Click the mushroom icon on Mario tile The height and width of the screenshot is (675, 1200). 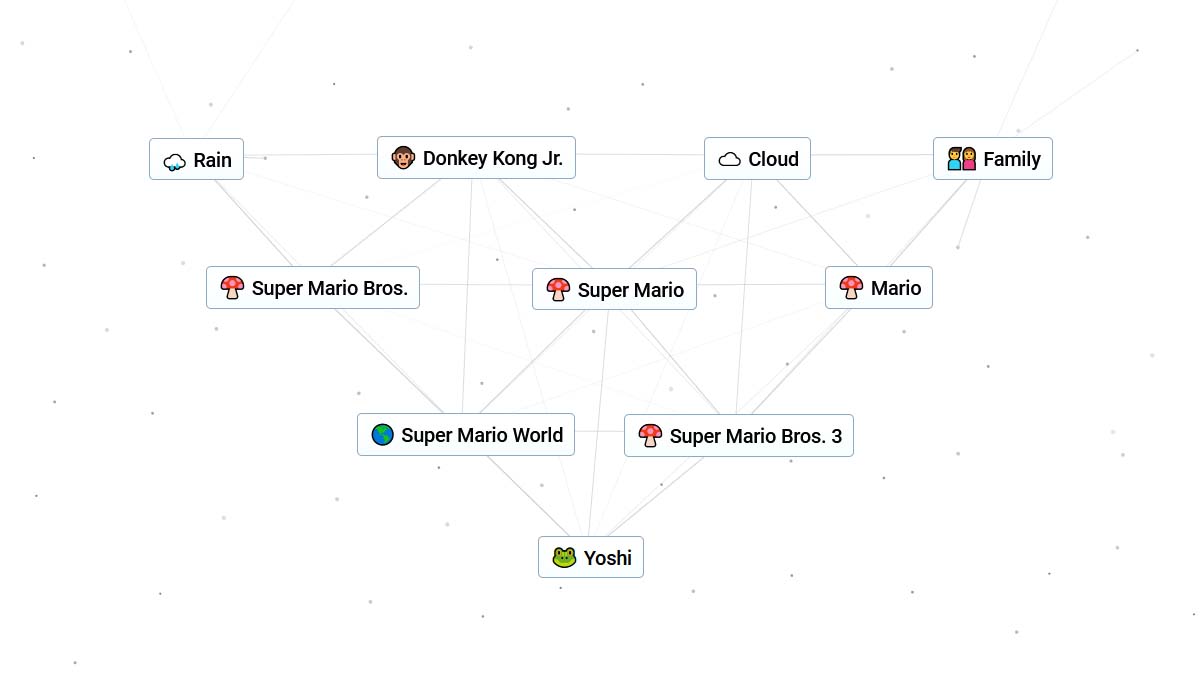tap(850, 288)
